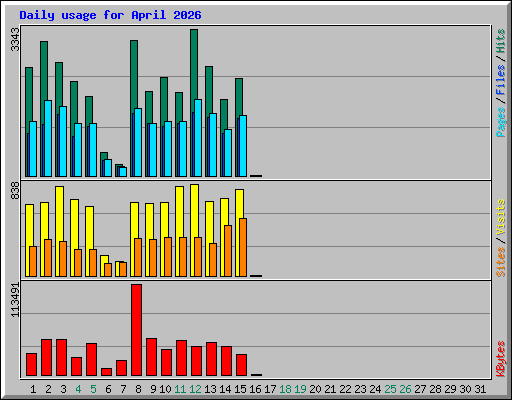Click the cyan 'Pages' legend label

coord(501,122)
